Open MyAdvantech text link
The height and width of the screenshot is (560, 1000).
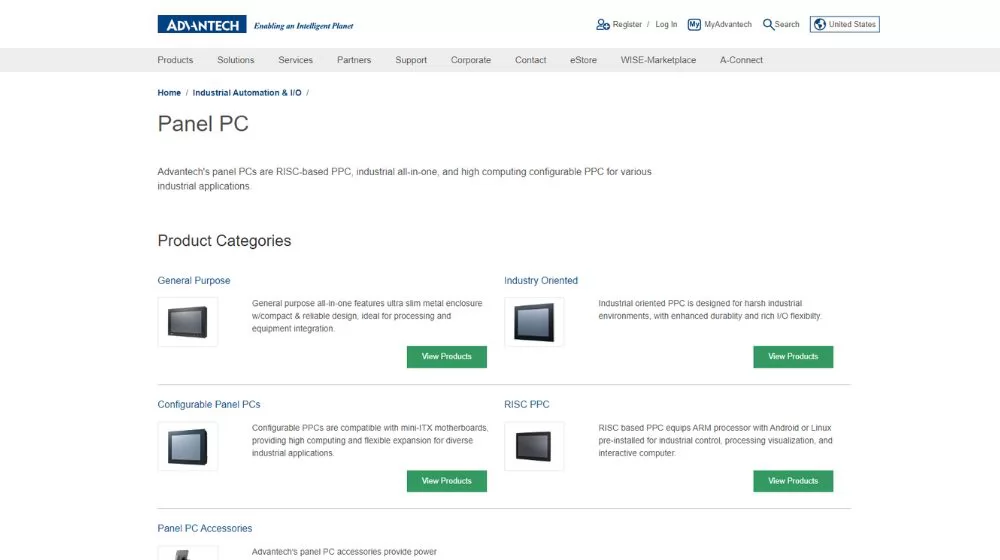pyautogui.click(x=728, y=24)
